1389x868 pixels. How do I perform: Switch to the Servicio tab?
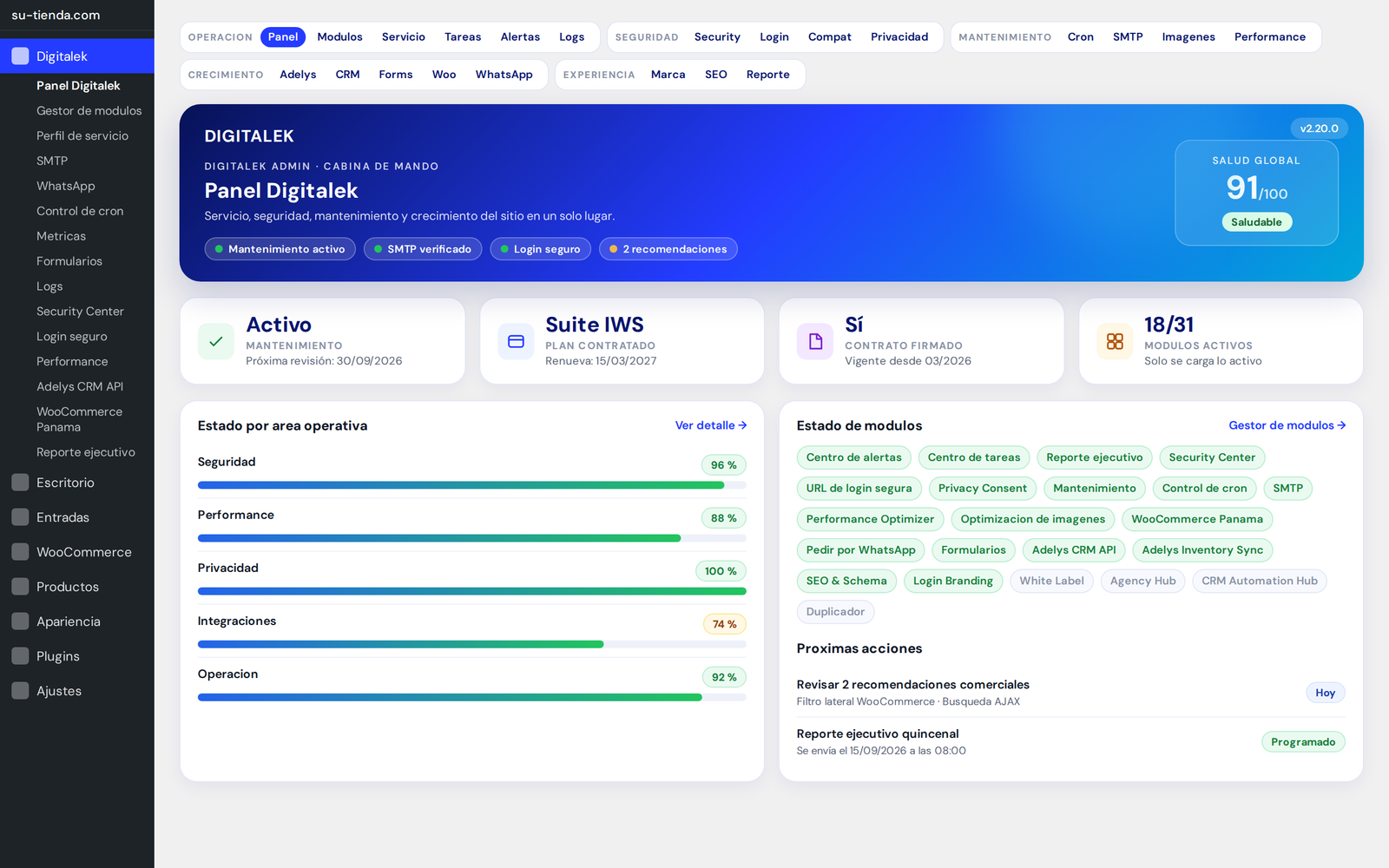404,37
